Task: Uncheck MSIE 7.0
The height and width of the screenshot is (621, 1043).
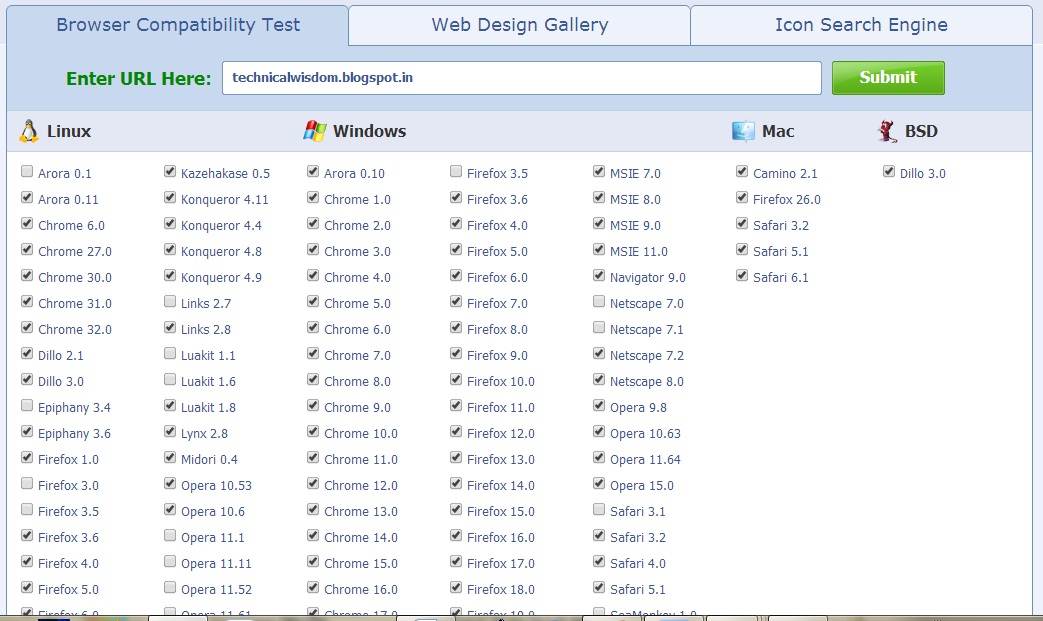Action: point(599,172)
